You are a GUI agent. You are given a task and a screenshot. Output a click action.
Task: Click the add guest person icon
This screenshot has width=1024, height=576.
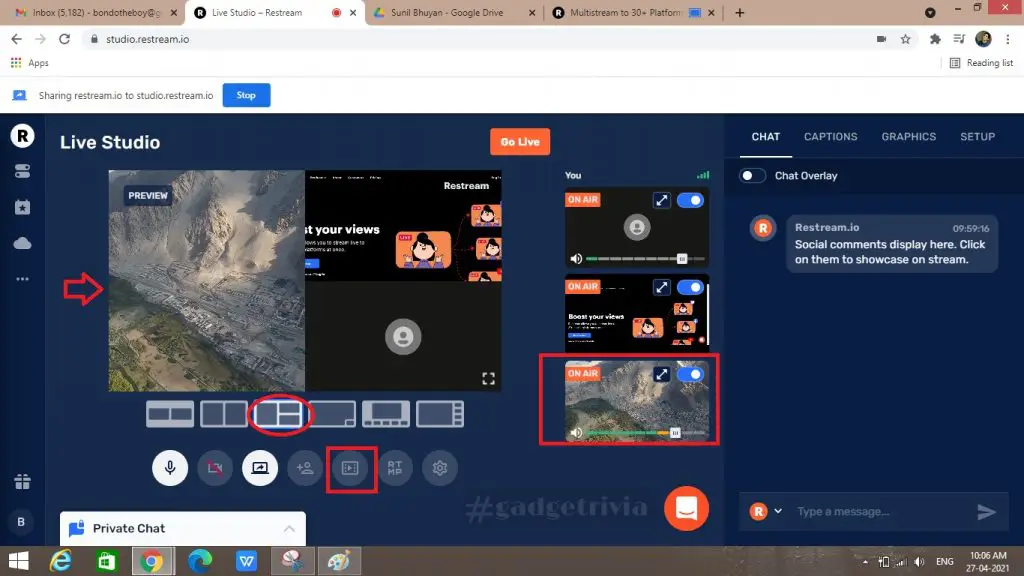click(305, 468)
